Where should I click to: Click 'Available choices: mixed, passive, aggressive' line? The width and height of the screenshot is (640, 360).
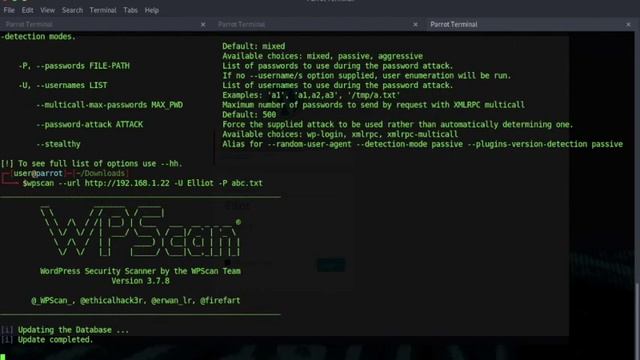click(322, 56)
